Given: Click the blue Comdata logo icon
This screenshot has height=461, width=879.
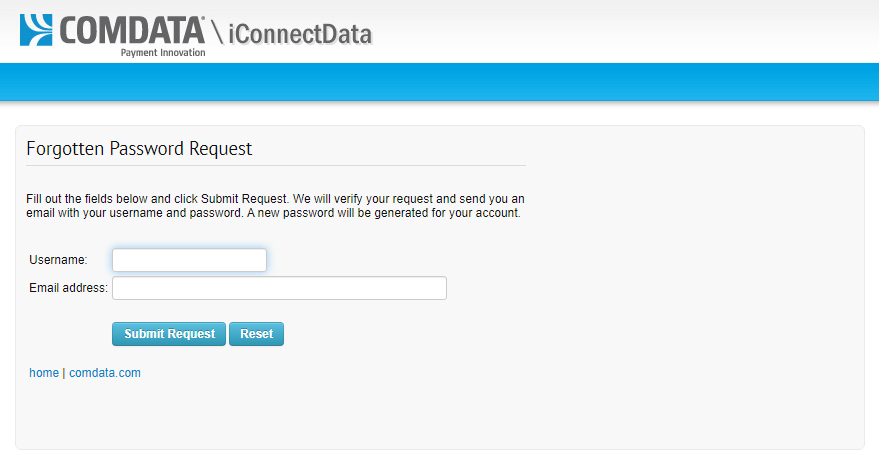Looking at the screenshot, I should click(x=36, y=30).
